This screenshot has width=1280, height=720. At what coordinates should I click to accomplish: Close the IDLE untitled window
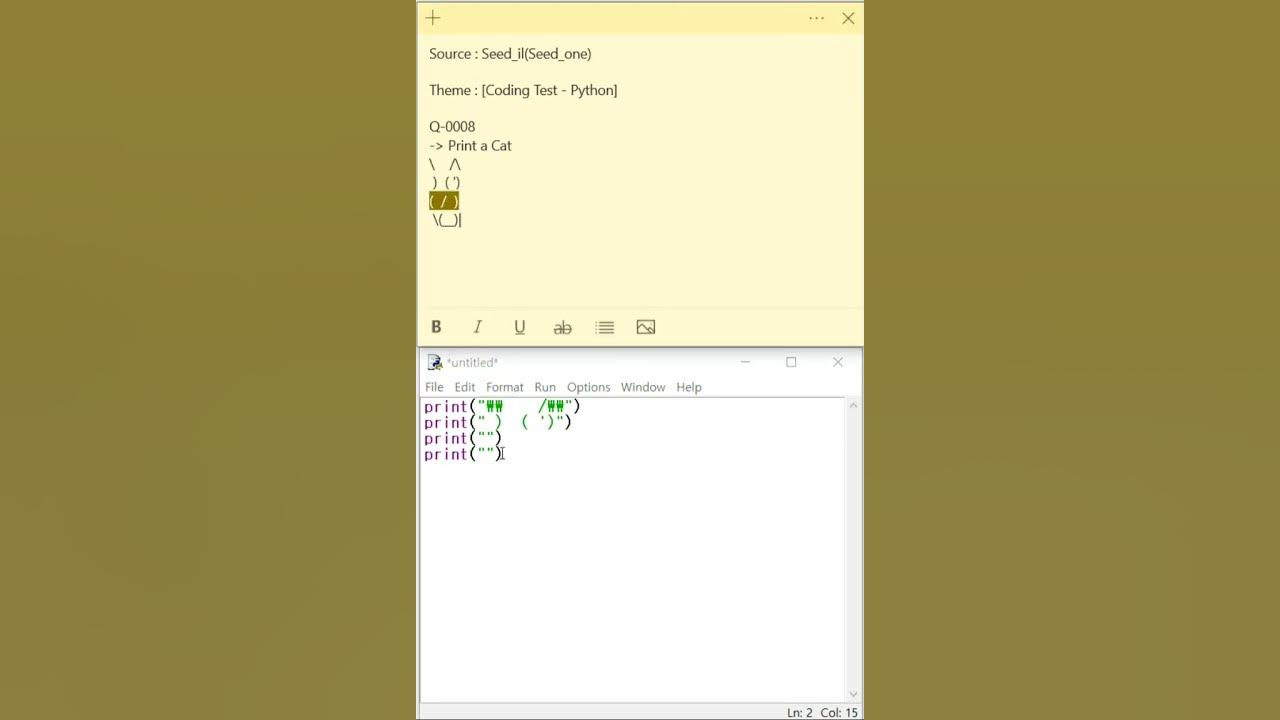click(838, 362)
